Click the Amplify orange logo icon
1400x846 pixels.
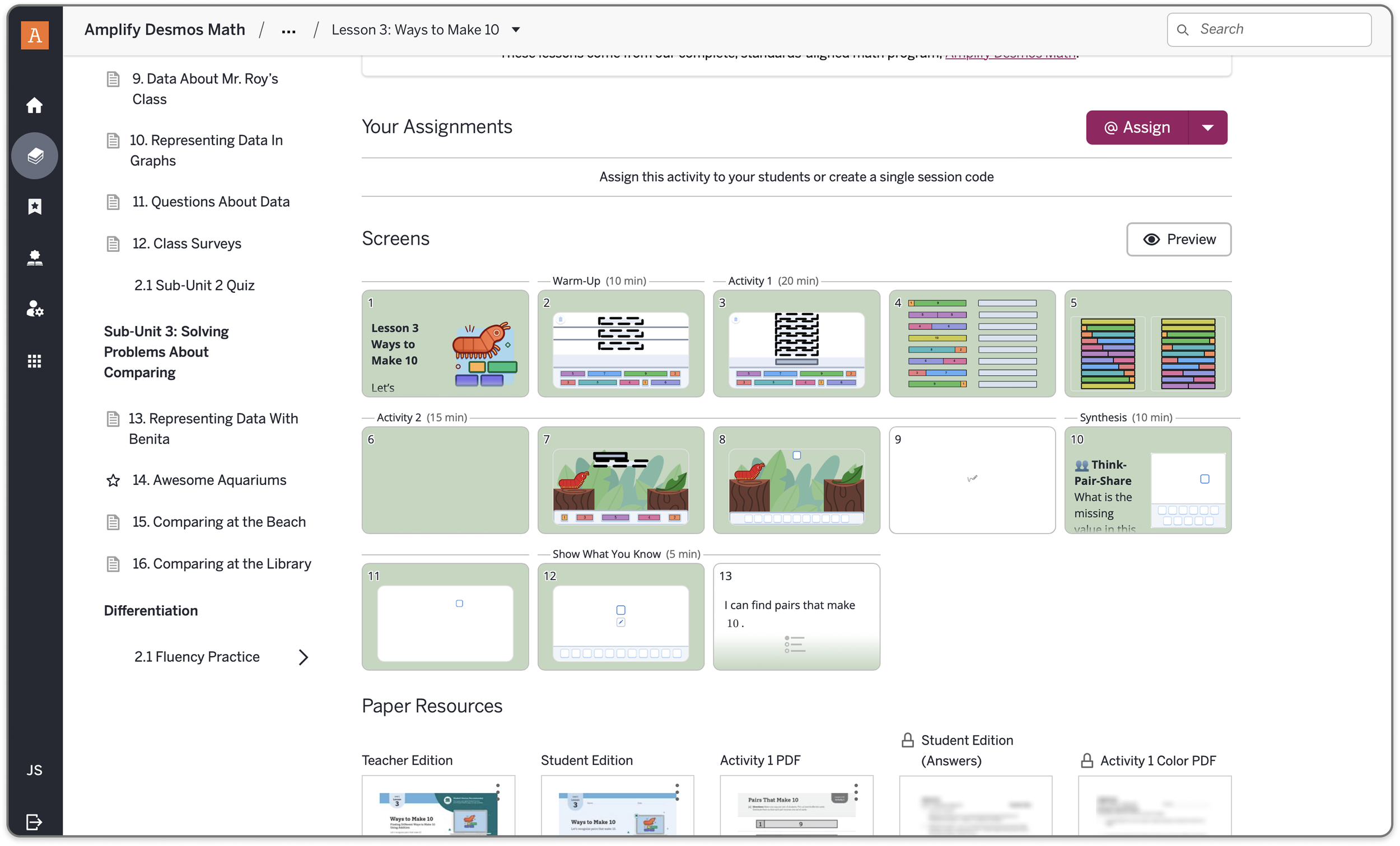point(35,35)
